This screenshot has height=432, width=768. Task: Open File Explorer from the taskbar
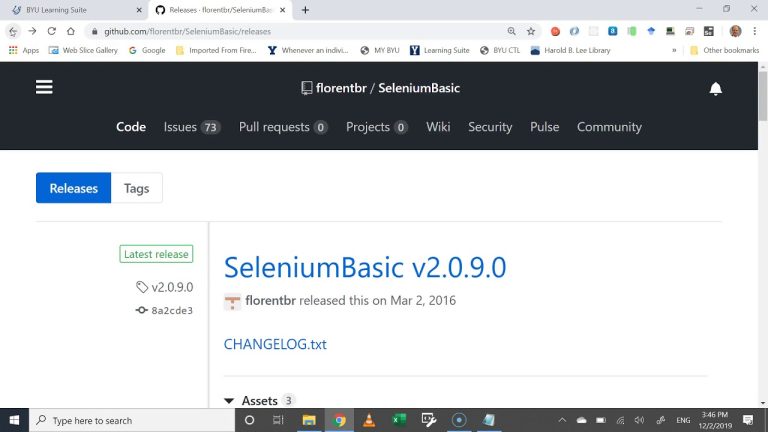click(x=309, y=420)
